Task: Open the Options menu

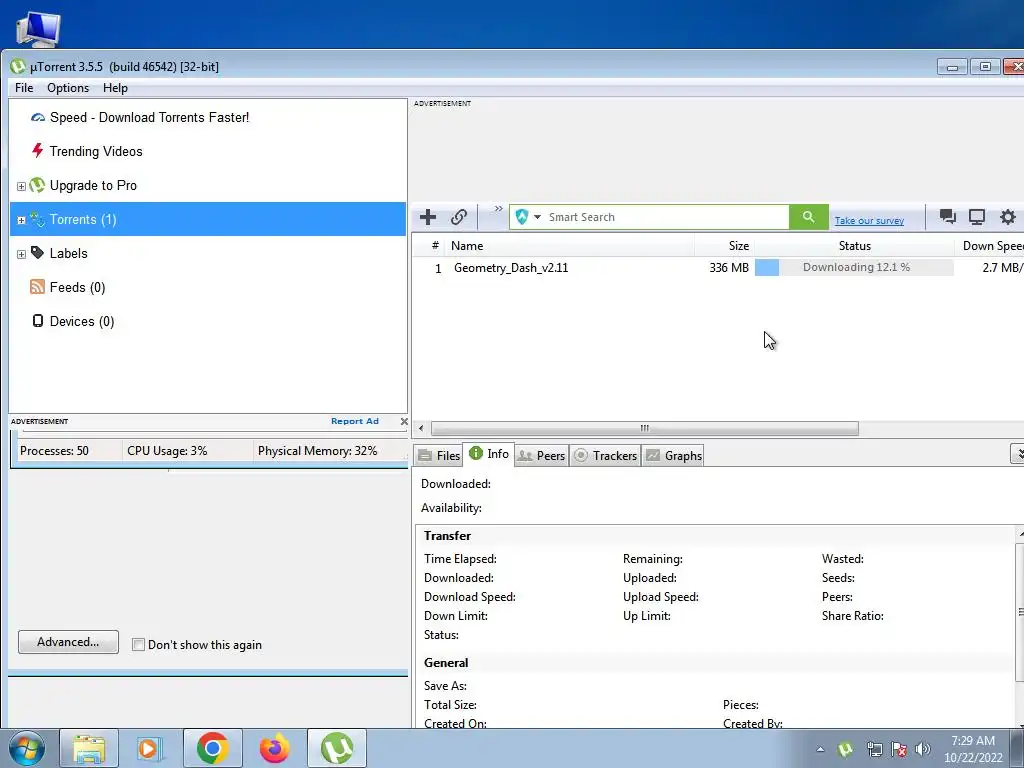Action: [x=68, y=88]
